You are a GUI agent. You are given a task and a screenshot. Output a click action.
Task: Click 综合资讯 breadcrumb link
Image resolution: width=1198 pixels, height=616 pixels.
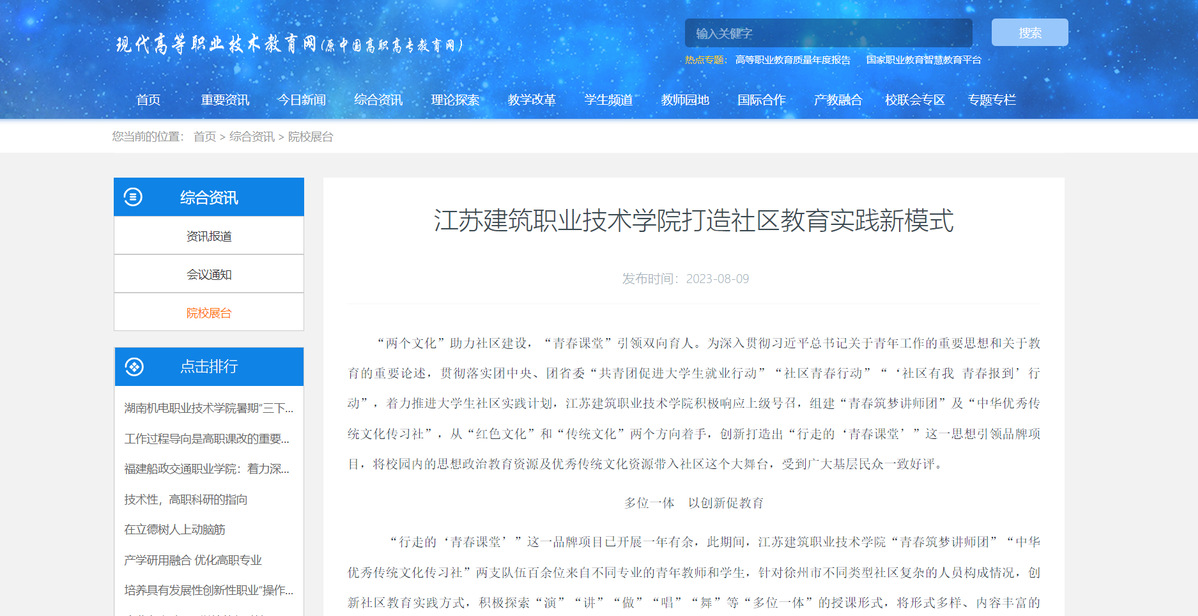(251, 137)
